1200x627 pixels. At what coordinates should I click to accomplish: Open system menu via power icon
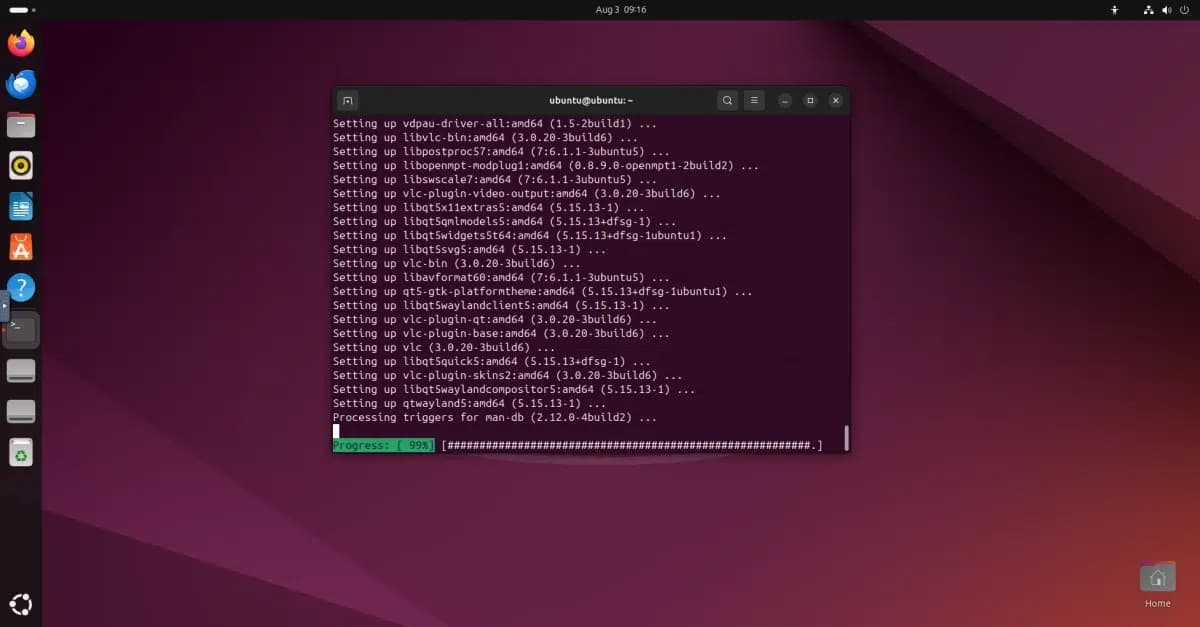click(1186, 10)
